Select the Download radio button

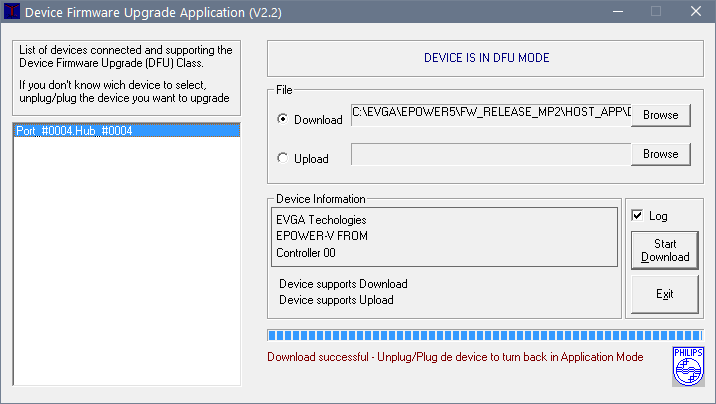pos(283,119)
